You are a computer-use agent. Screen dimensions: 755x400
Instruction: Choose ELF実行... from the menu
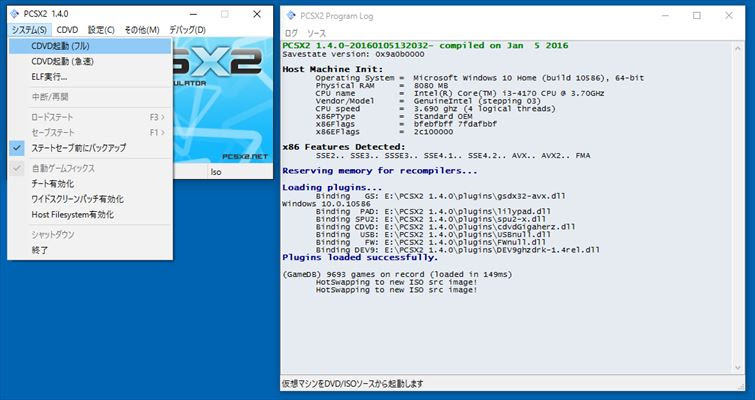(x=90, y=77)
